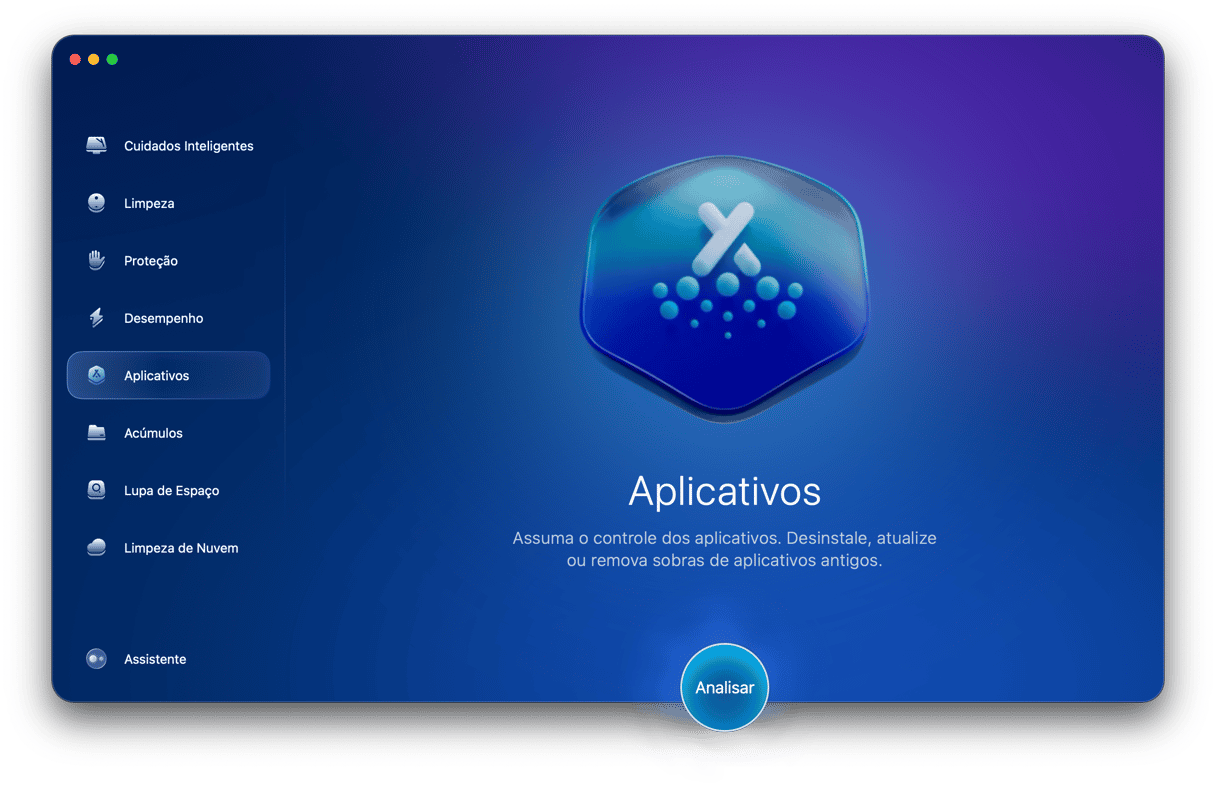Screen dimensions: 1216x806
Task: Open the Cuidados Inteligentes section
Action: coord(168,146)
